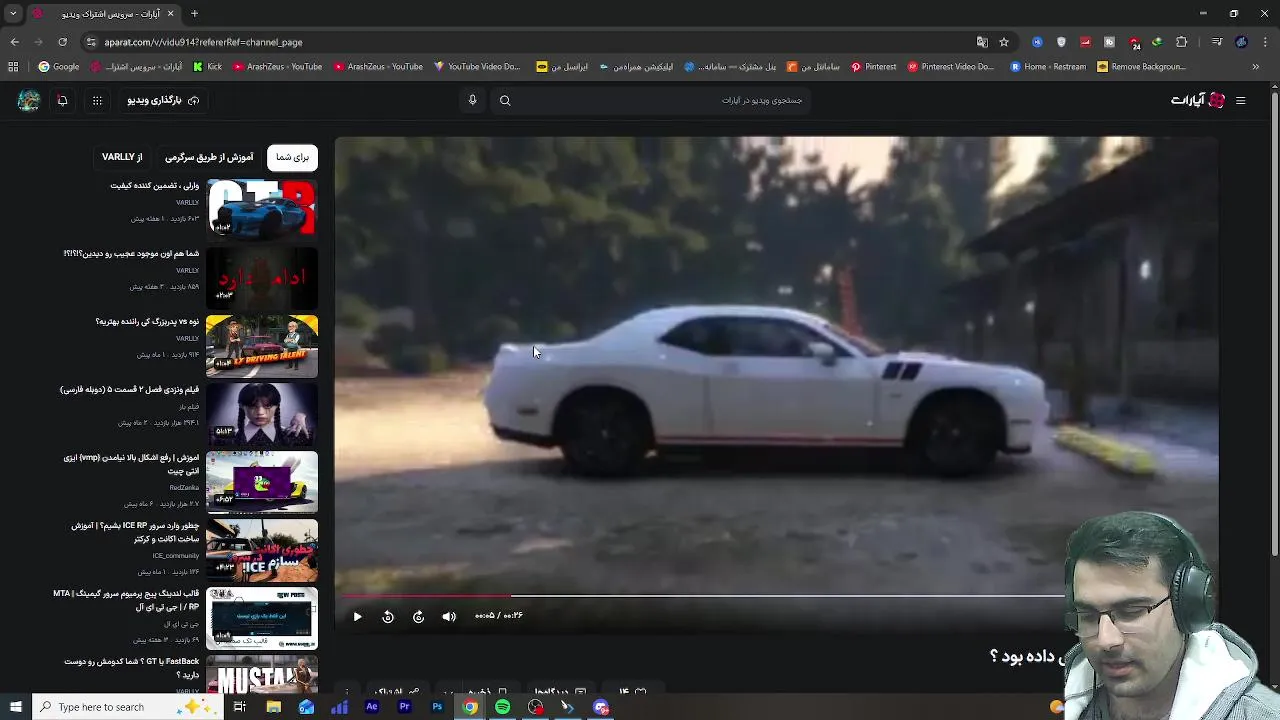Open the Driving Talent video thumbnail
Image resolution: width=1280 pixels, height=720 pixels.
262,345
